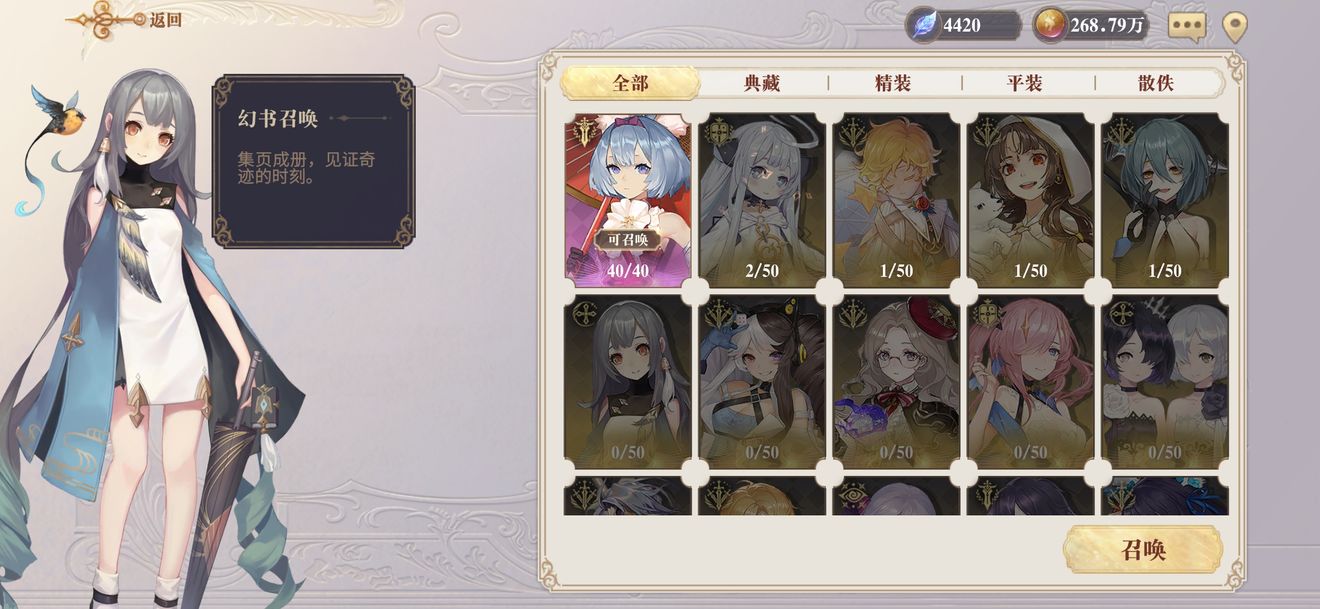
Task: Select the silver-haired card showing 2/50
Action: point(762,200)
